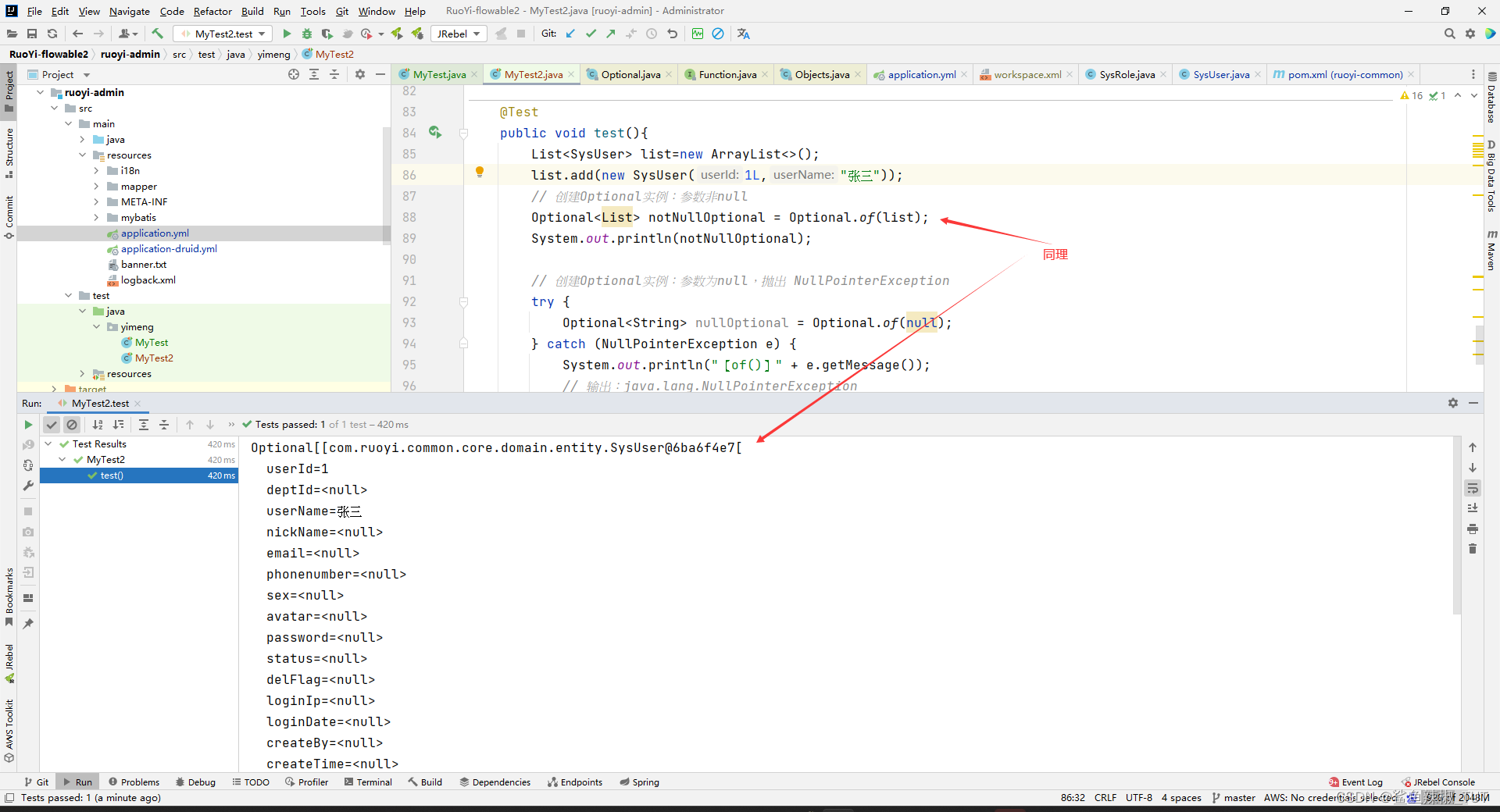The height and width of the screenshot is (812, 1500).
Task: Toggle Show Passed tests button
Action: pos(52,425)
